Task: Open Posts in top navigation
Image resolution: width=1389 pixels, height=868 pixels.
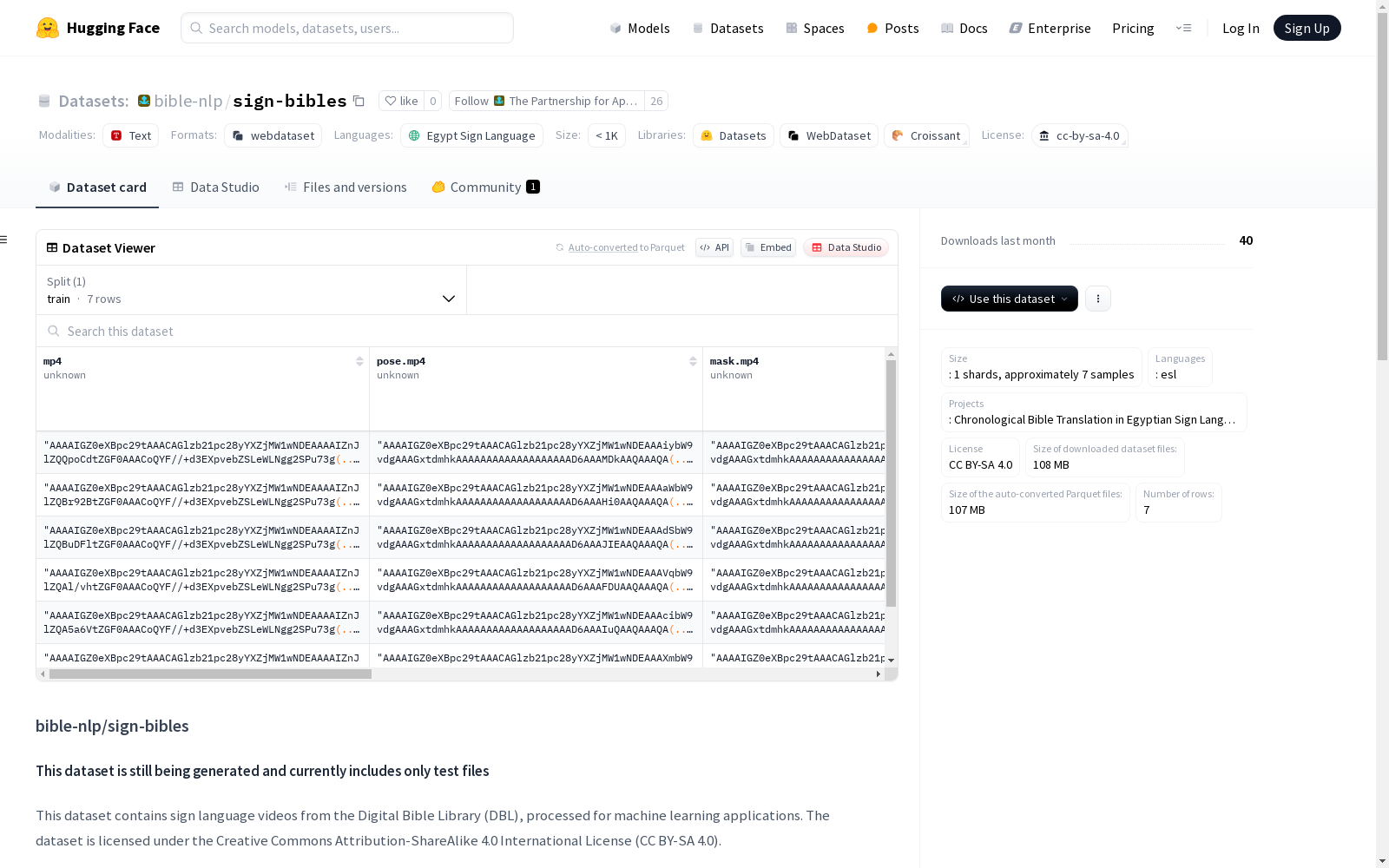Action: [893, 28]
